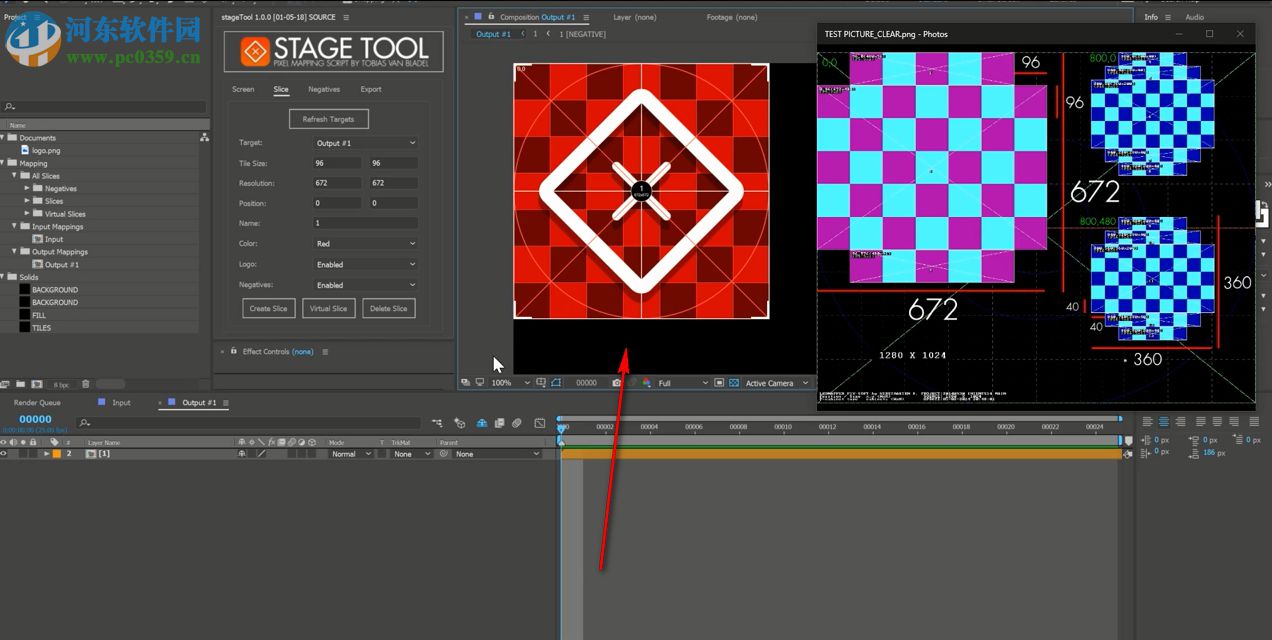Click the Create Slice button
Image resolution: width=1272 pixels, height=640 pixels.
point(268,308)
